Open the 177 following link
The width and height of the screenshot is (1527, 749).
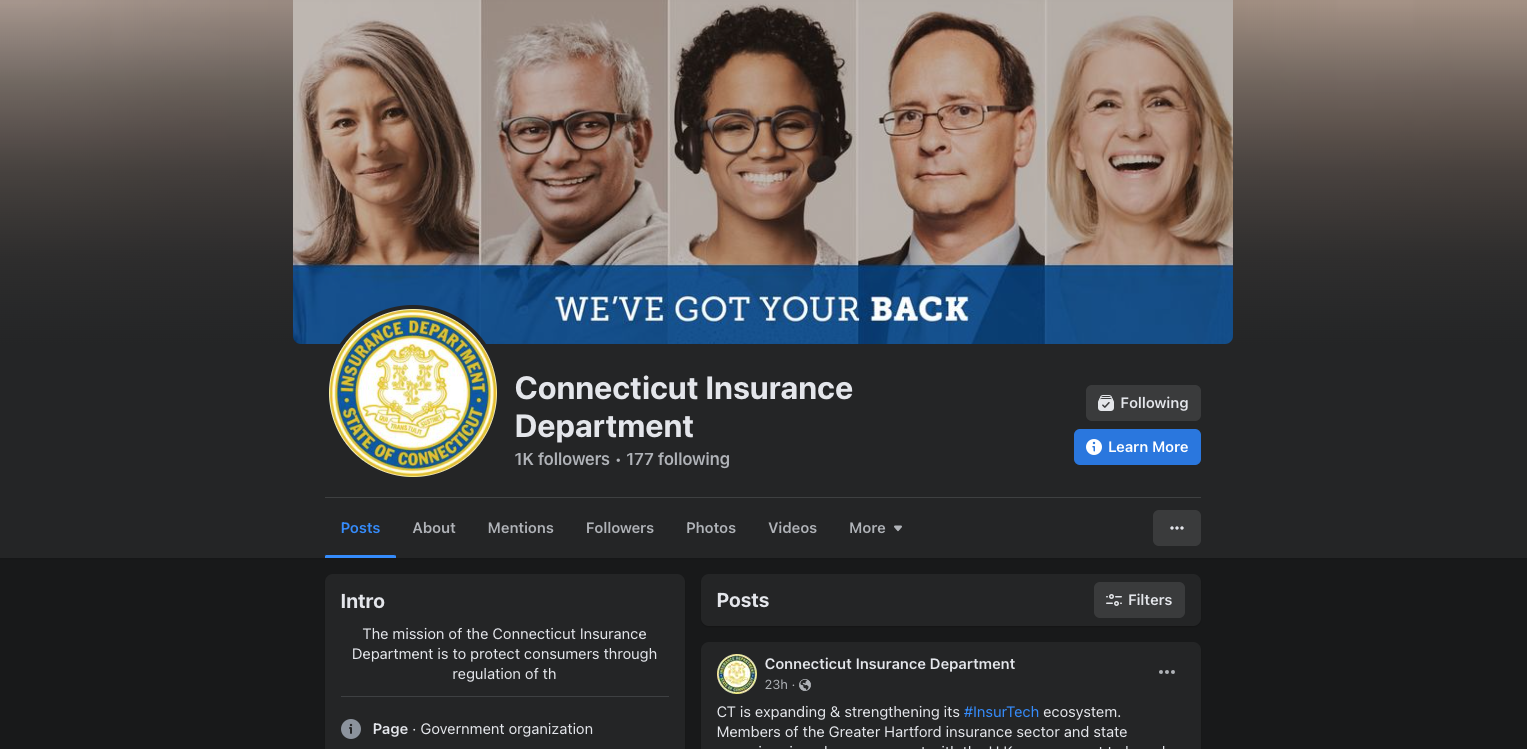tap(678, 459)
